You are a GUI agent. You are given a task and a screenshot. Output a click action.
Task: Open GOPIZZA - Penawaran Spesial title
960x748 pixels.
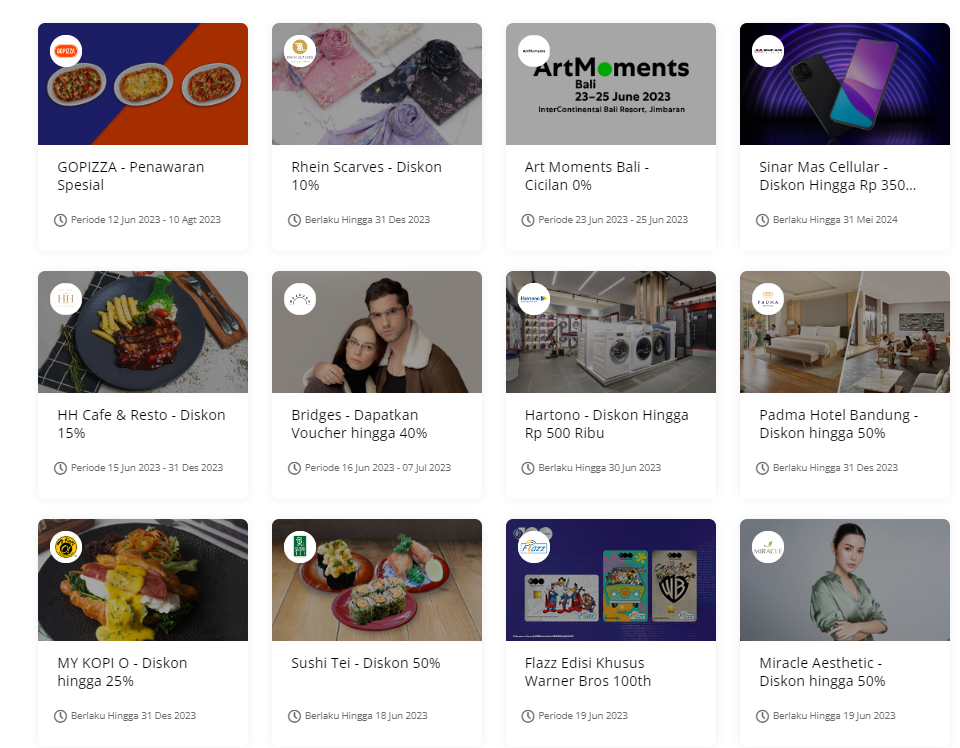coord(130,176)
